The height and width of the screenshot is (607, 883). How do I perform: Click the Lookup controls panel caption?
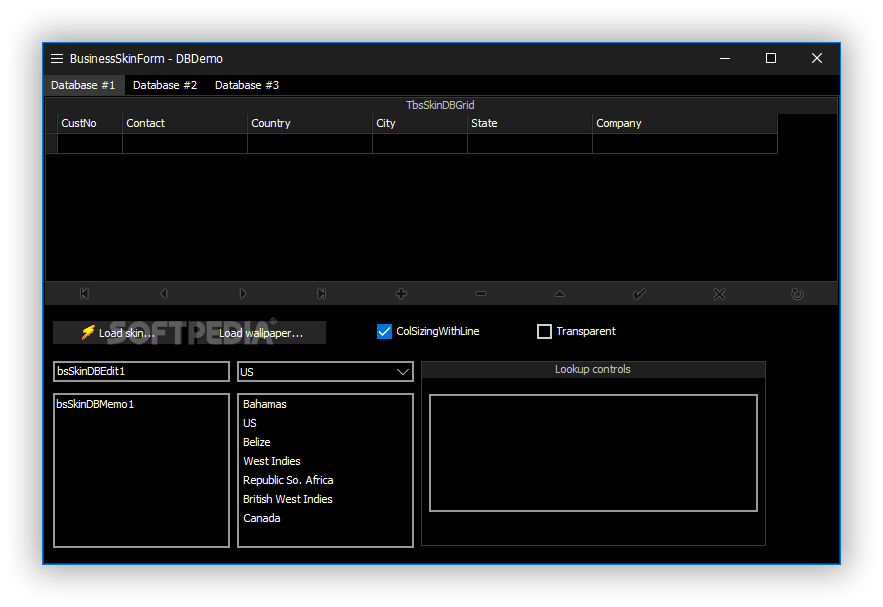pos(593,369)
